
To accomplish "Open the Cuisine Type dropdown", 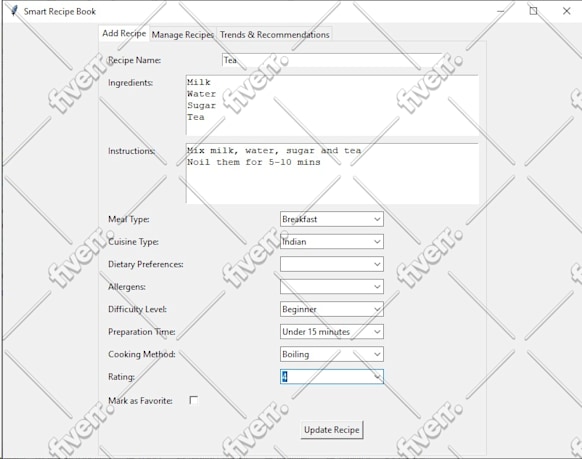I will [x=332, y=242].
